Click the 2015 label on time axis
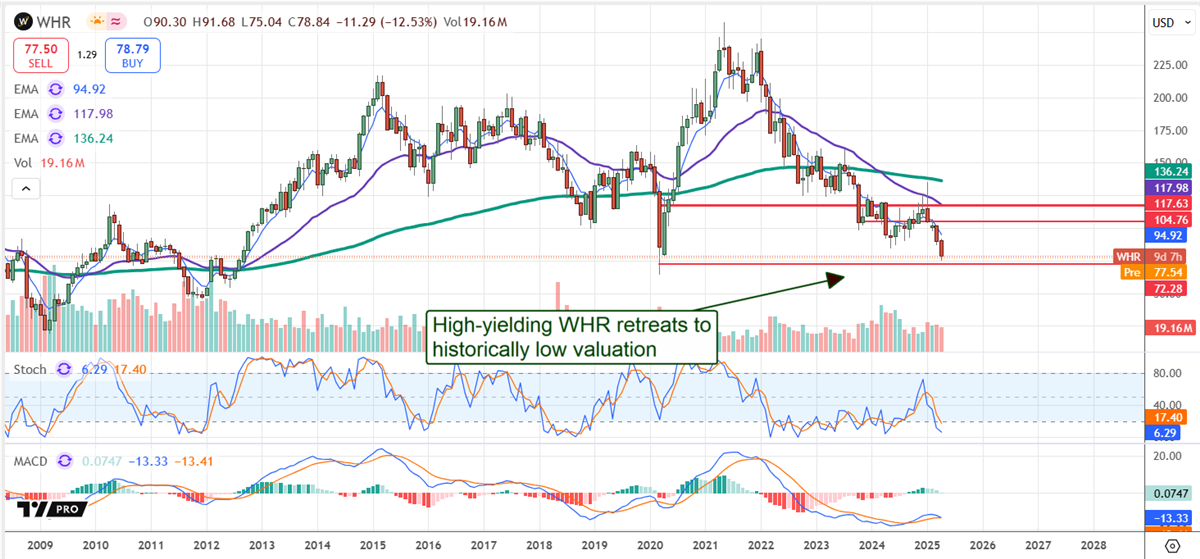Screen dimensions: 1200x559 373,544
